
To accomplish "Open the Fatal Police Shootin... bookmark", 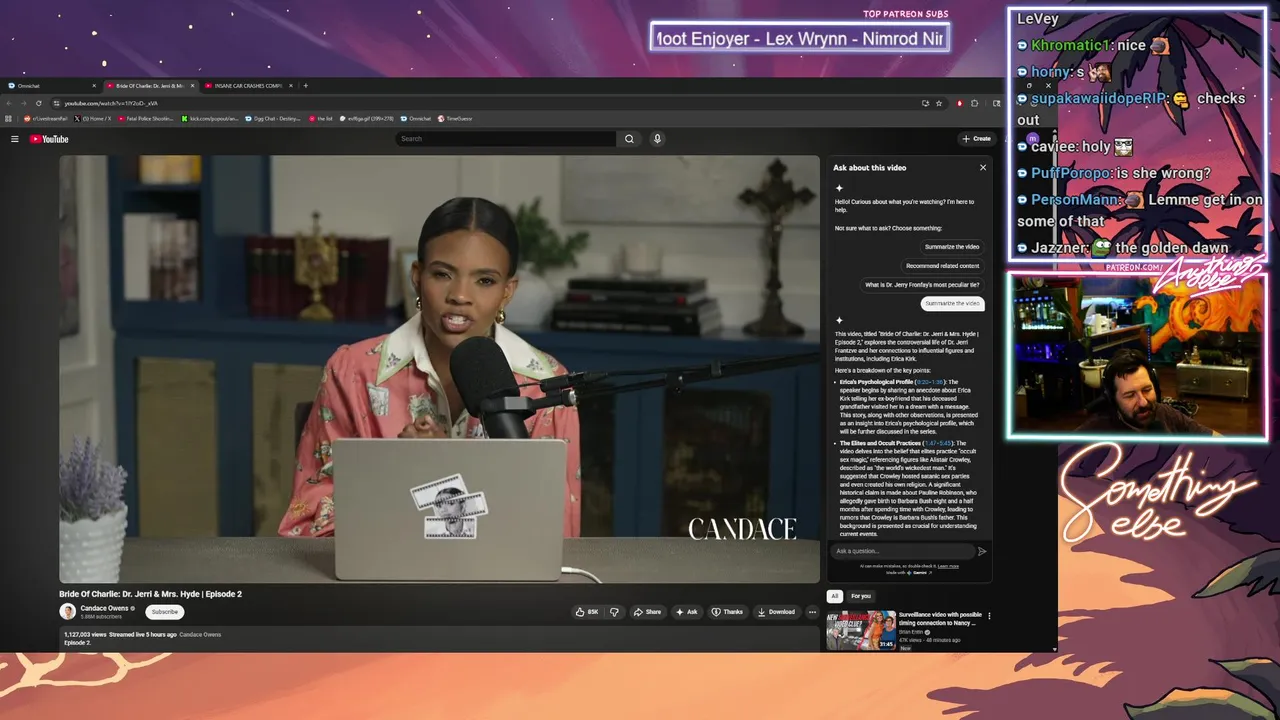I will (146, 118).
